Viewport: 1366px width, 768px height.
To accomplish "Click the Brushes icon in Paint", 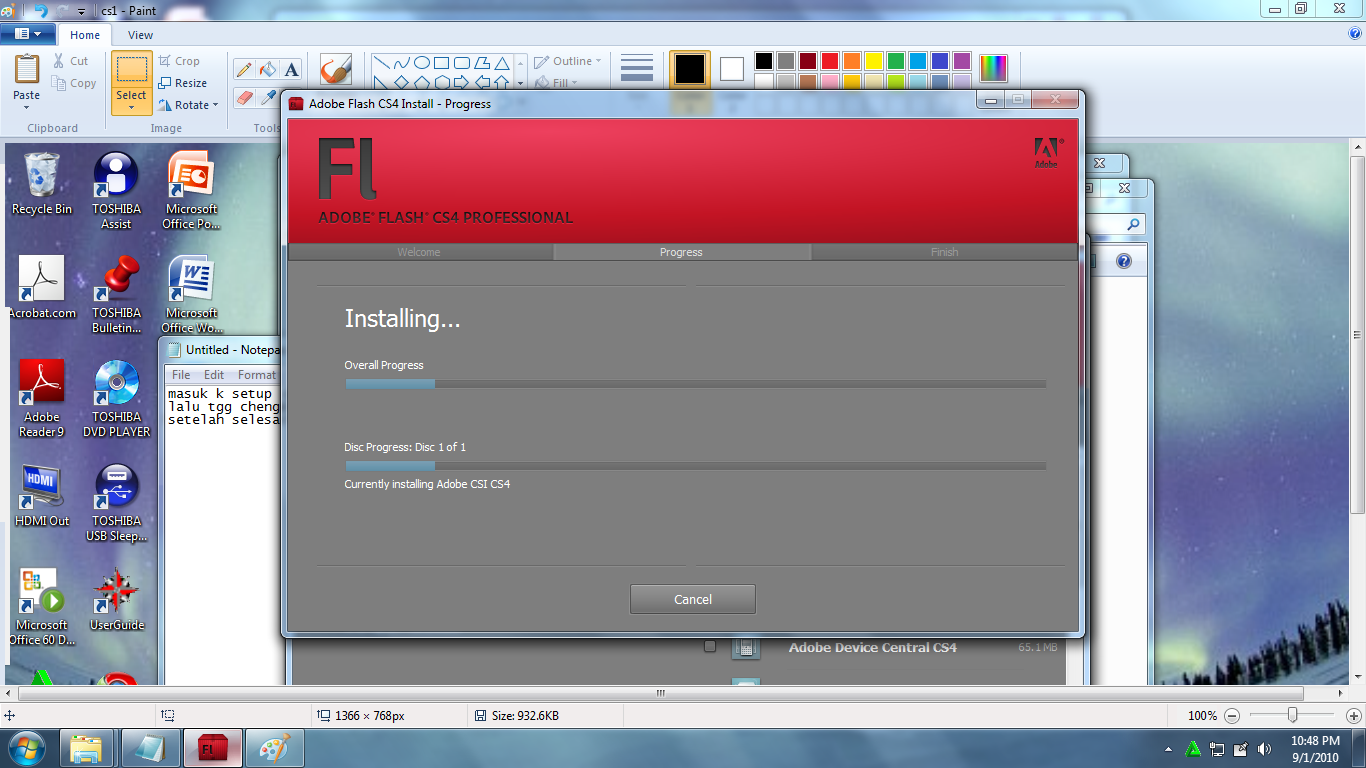I will point(334,68).
